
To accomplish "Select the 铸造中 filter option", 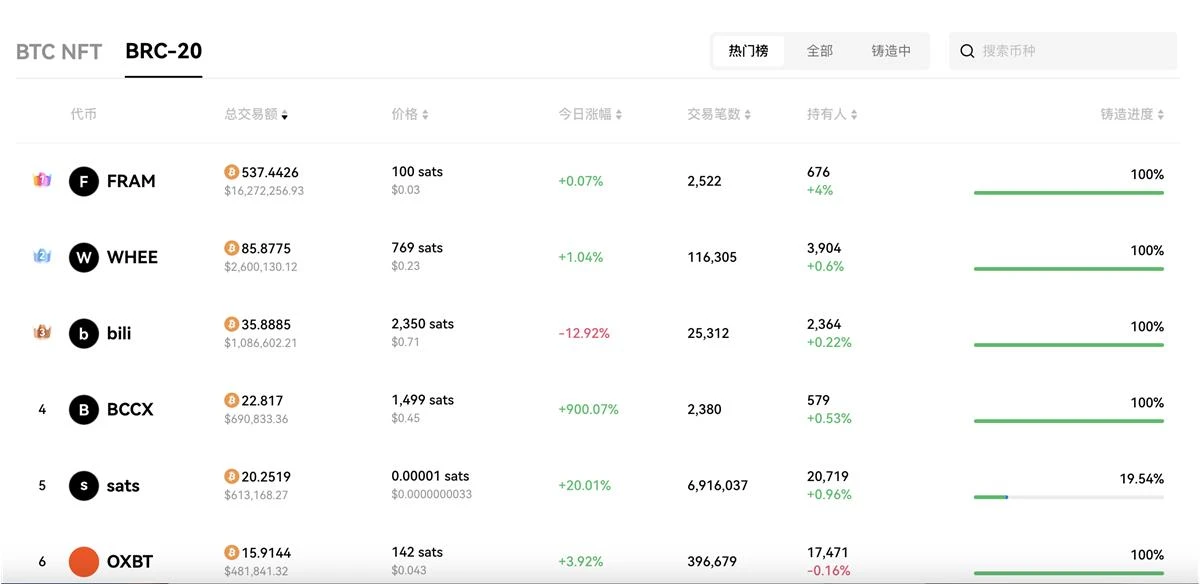I will 891,51.
